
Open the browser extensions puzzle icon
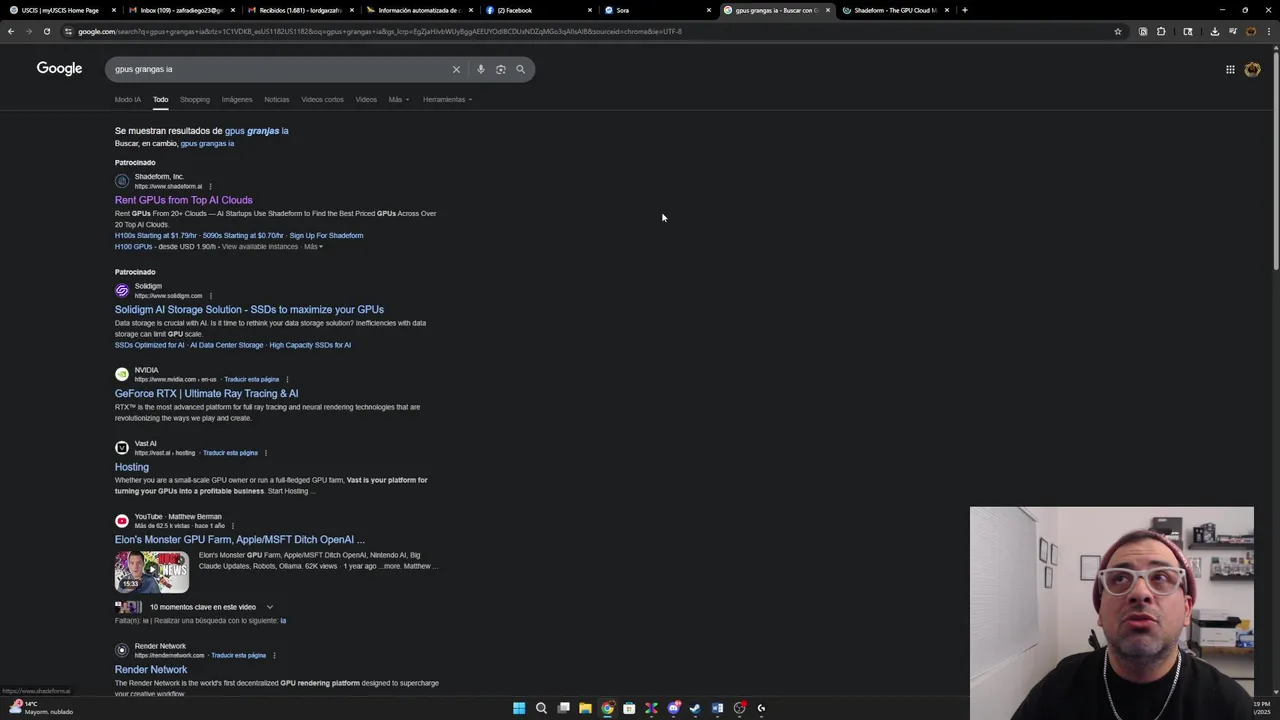pyautogui.click(x=1161, y=31)
